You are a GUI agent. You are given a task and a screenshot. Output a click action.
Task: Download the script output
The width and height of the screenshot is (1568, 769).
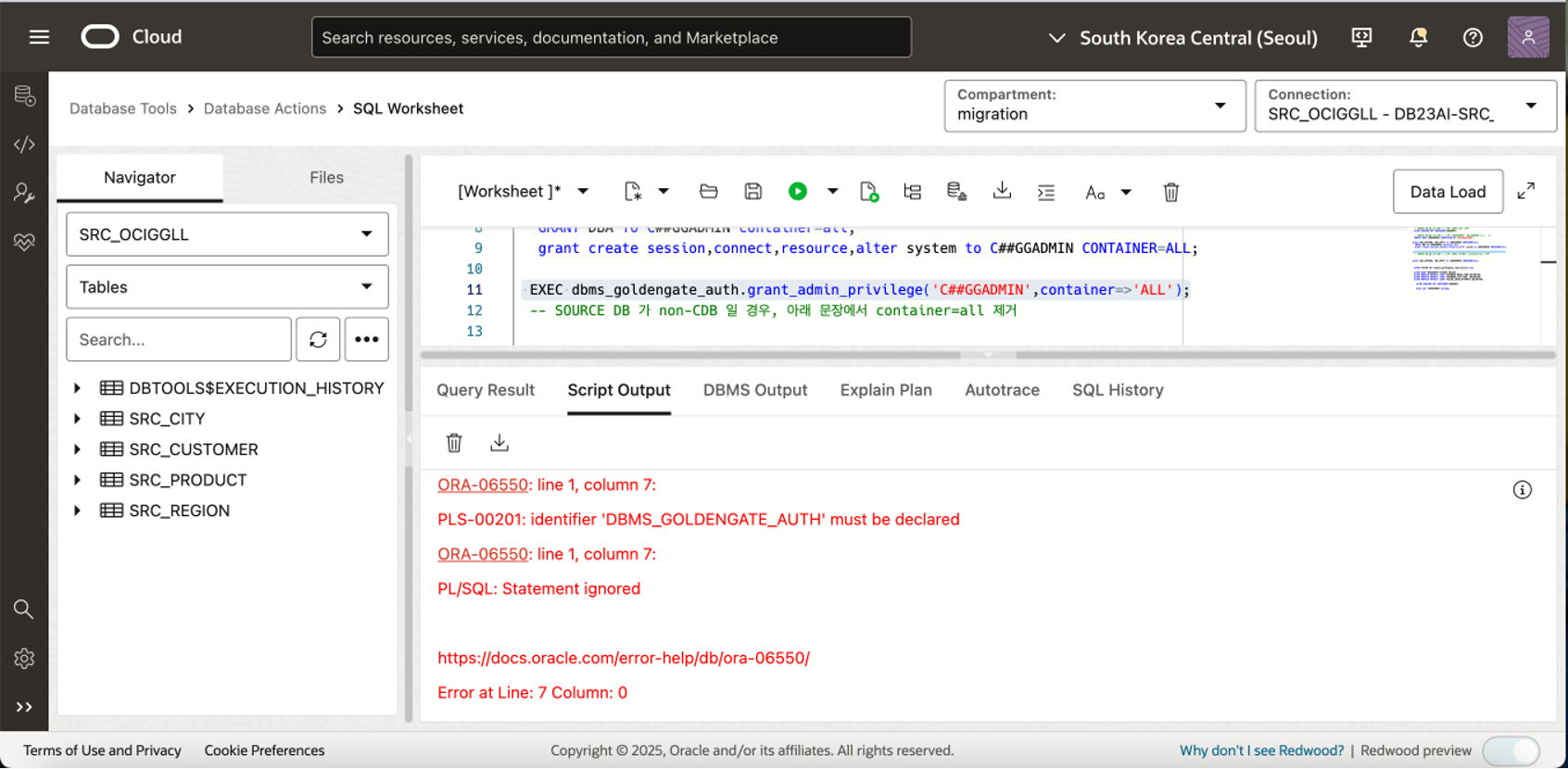499,443
